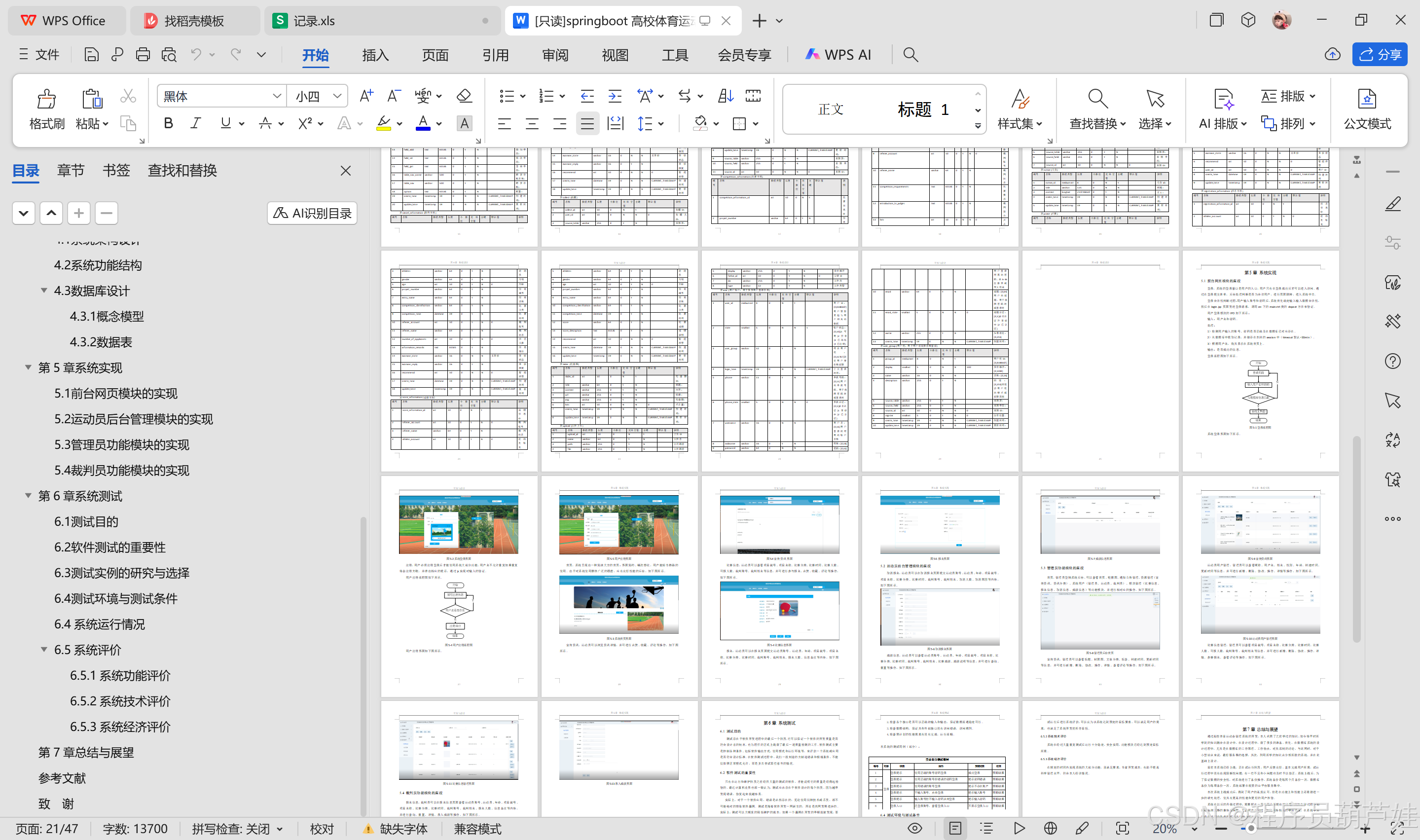Click the sort icon in paragraph group
Viewport: 1420px width, 840px height.
click(726, 96)
